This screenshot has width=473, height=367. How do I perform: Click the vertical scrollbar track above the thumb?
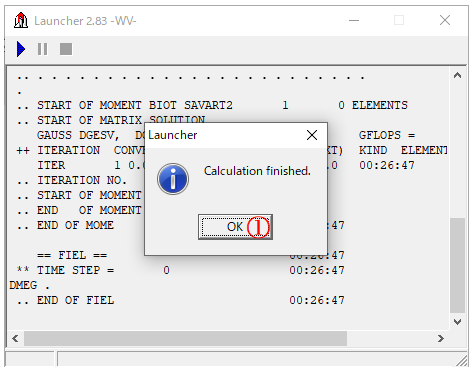pos(457,150)
